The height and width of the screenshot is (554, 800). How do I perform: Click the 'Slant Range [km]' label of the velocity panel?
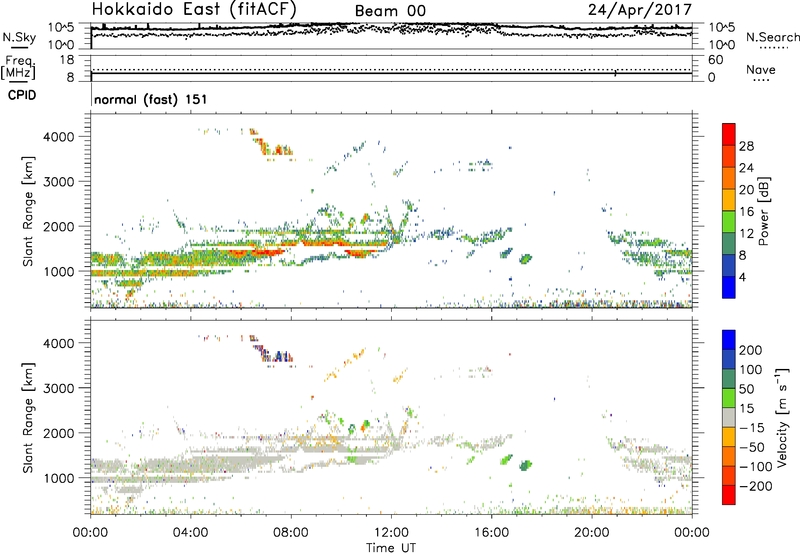coord(28,418)
